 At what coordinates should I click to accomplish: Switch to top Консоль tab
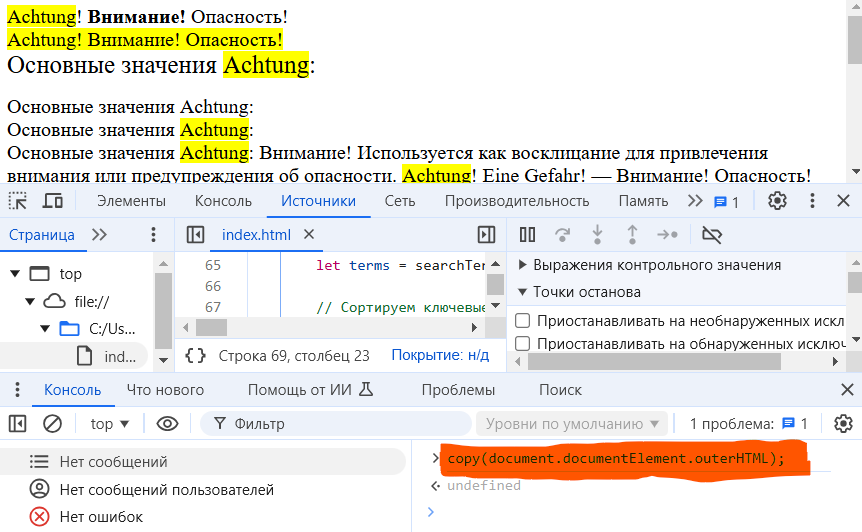pos(223,201)
